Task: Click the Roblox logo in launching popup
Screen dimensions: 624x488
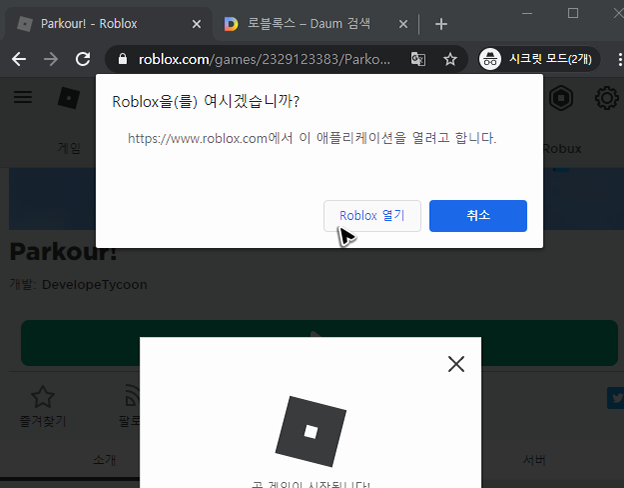Action: 311,431
